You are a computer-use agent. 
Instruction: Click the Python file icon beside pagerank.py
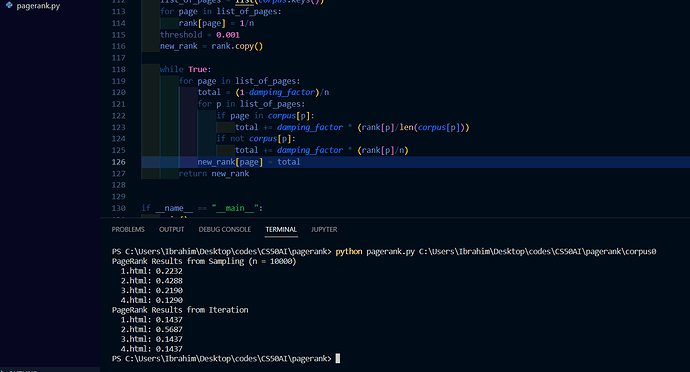[9, 5]
